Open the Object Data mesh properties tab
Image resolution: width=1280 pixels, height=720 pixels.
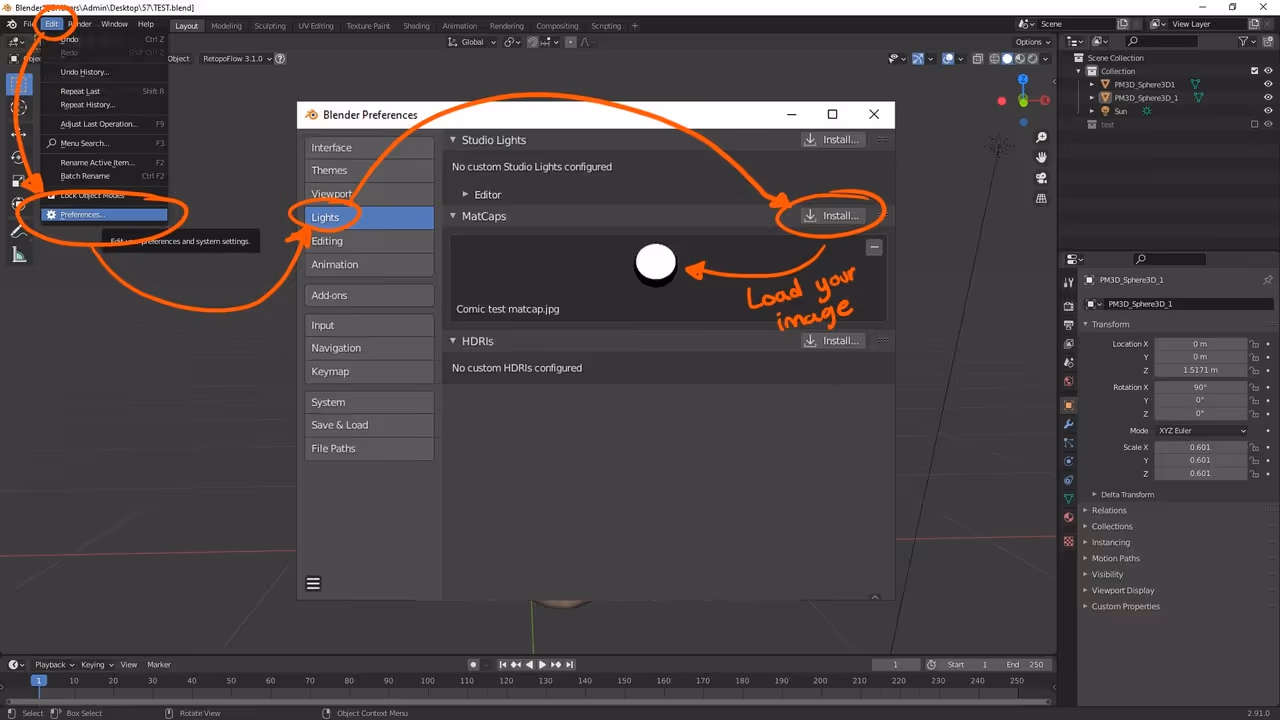[x=1069, y=498]
